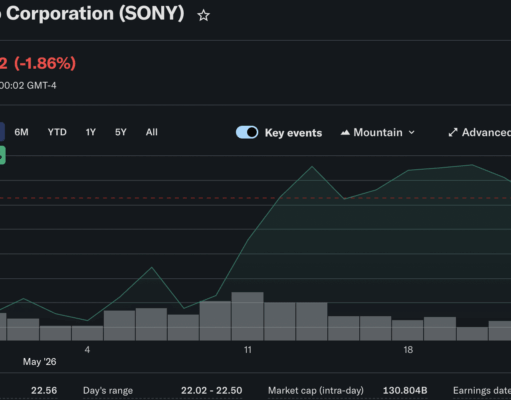The width and height of the screenshot is (511, 400).
Task: Click the green key event marker
Action: coord(2,155)
